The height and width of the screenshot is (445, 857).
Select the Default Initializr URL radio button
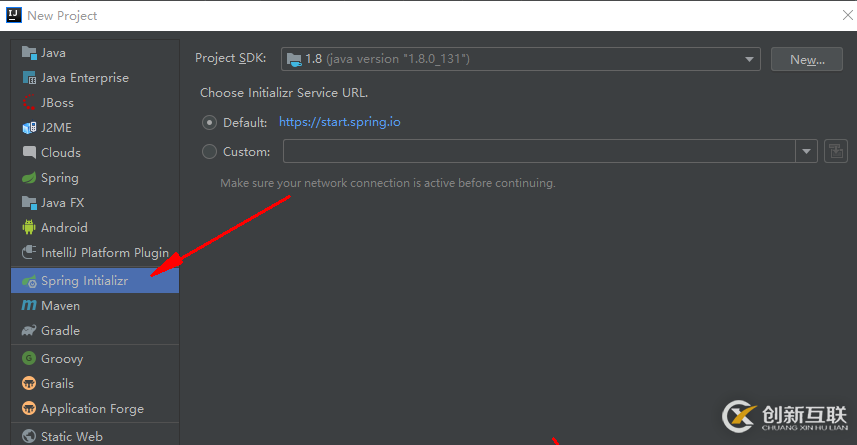point(209,122)
